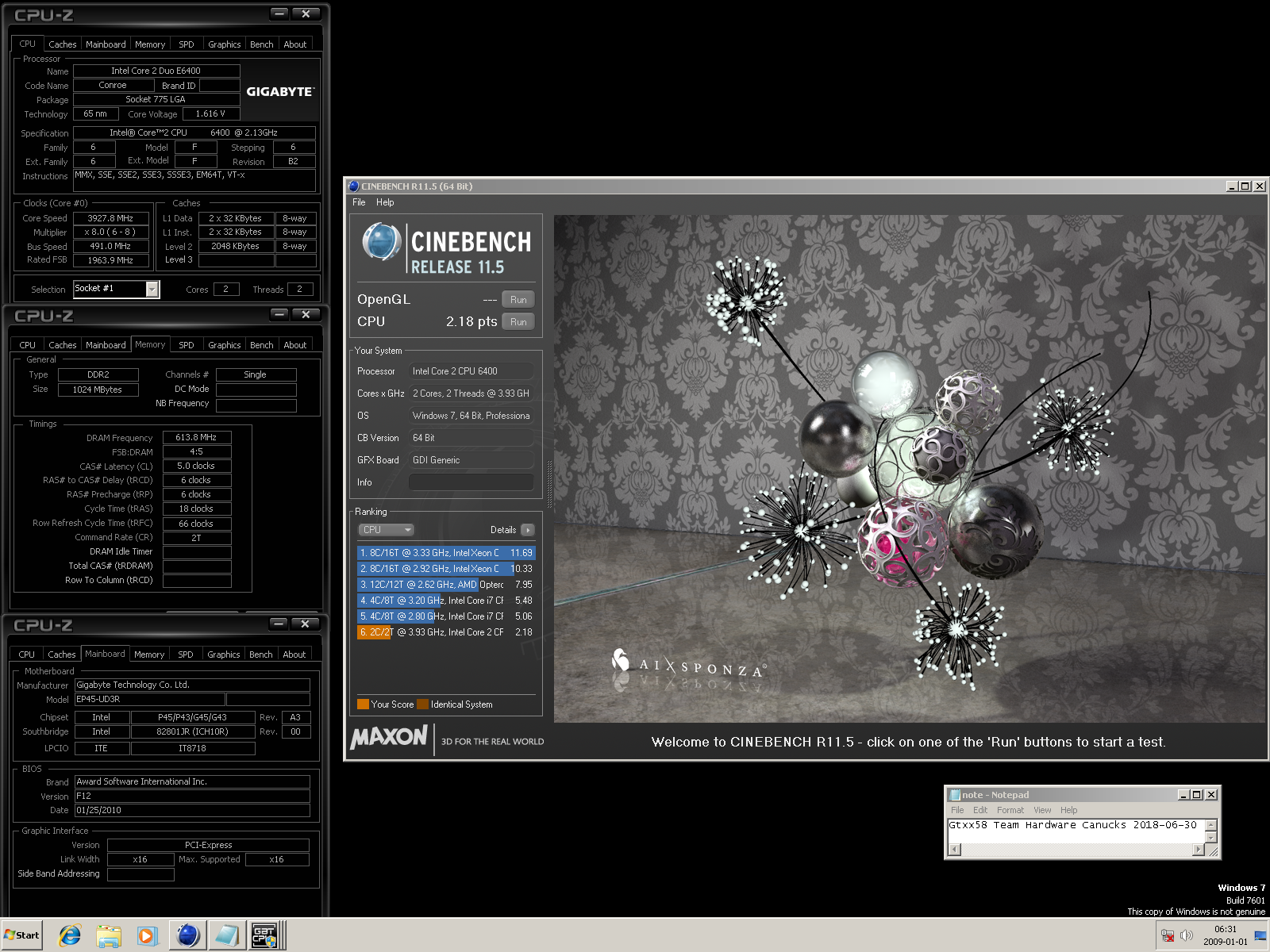Screen dimensions: 1270x952
Task: Select ranking row 5 Core i7 5.06
Action: pos(446,616)
